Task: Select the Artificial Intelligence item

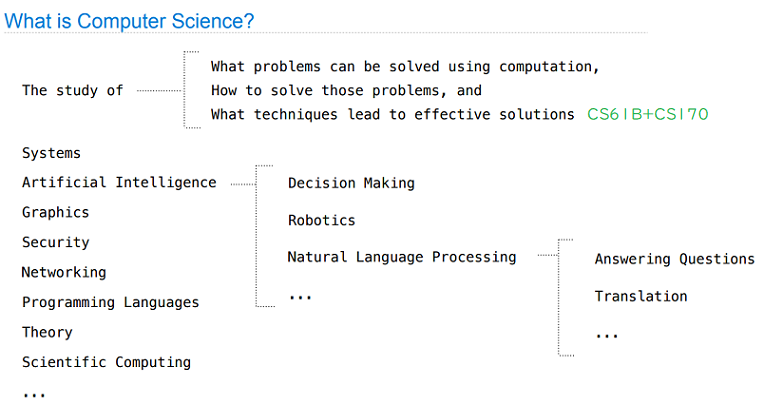Action: point(119,182)
